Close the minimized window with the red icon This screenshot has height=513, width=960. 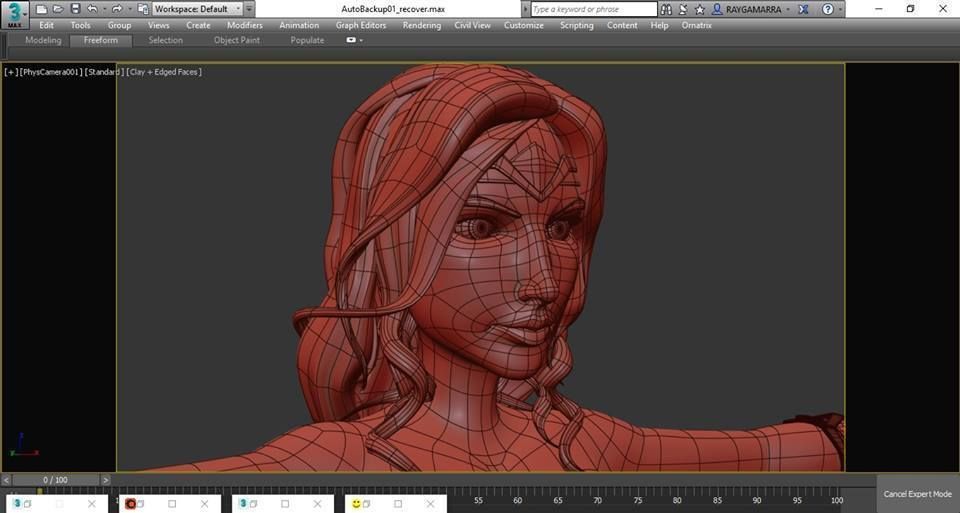pos(204,504)
